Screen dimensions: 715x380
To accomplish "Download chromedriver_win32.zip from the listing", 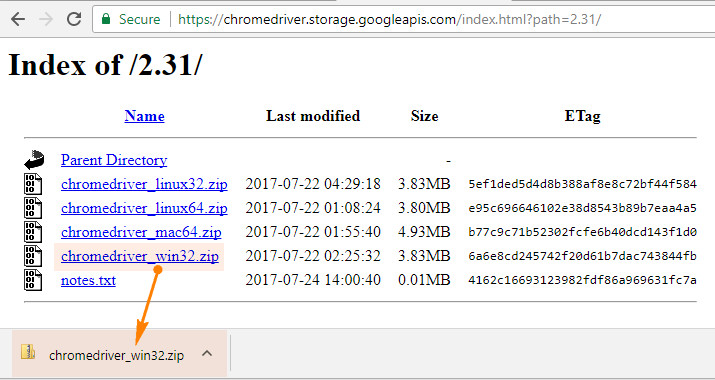I will point(140,256).
